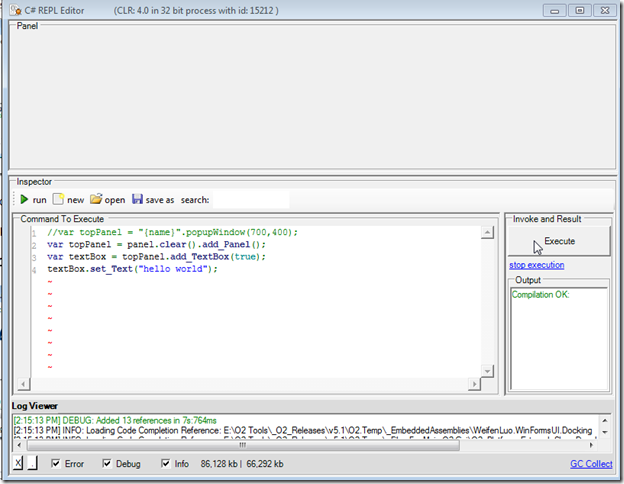Click Log Viewer scroll down arrow
This screenshot has width=624, height=484.
(x=604, y=432)
